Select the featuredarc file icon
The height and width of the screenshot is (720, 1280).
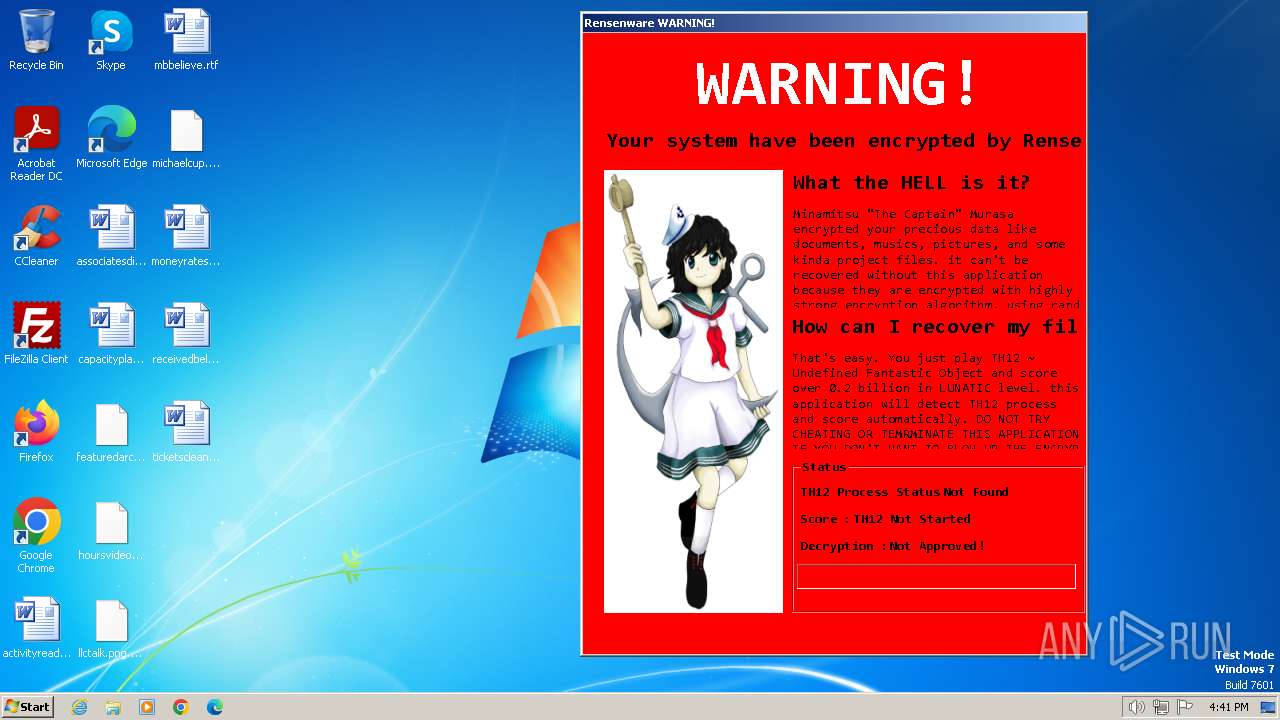click(x=111, y=431)
